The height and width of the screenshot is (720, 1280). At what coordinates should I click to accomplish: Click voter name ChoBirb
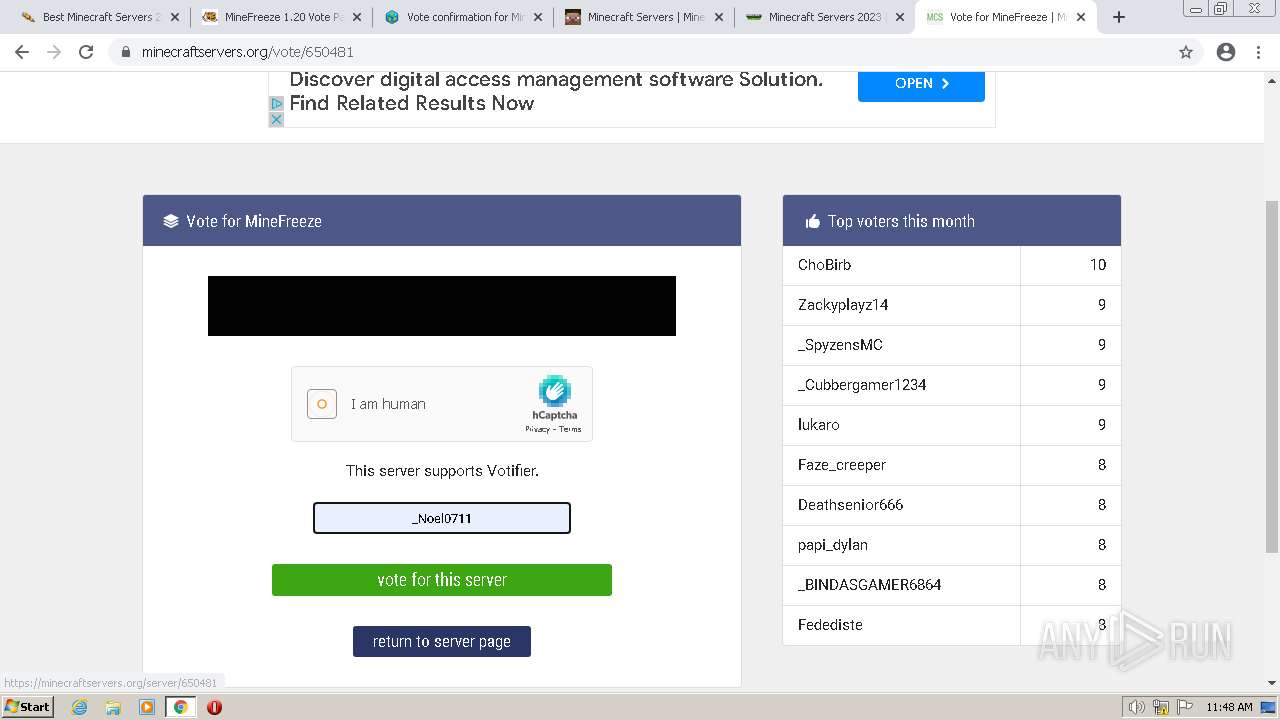point(824,265)
